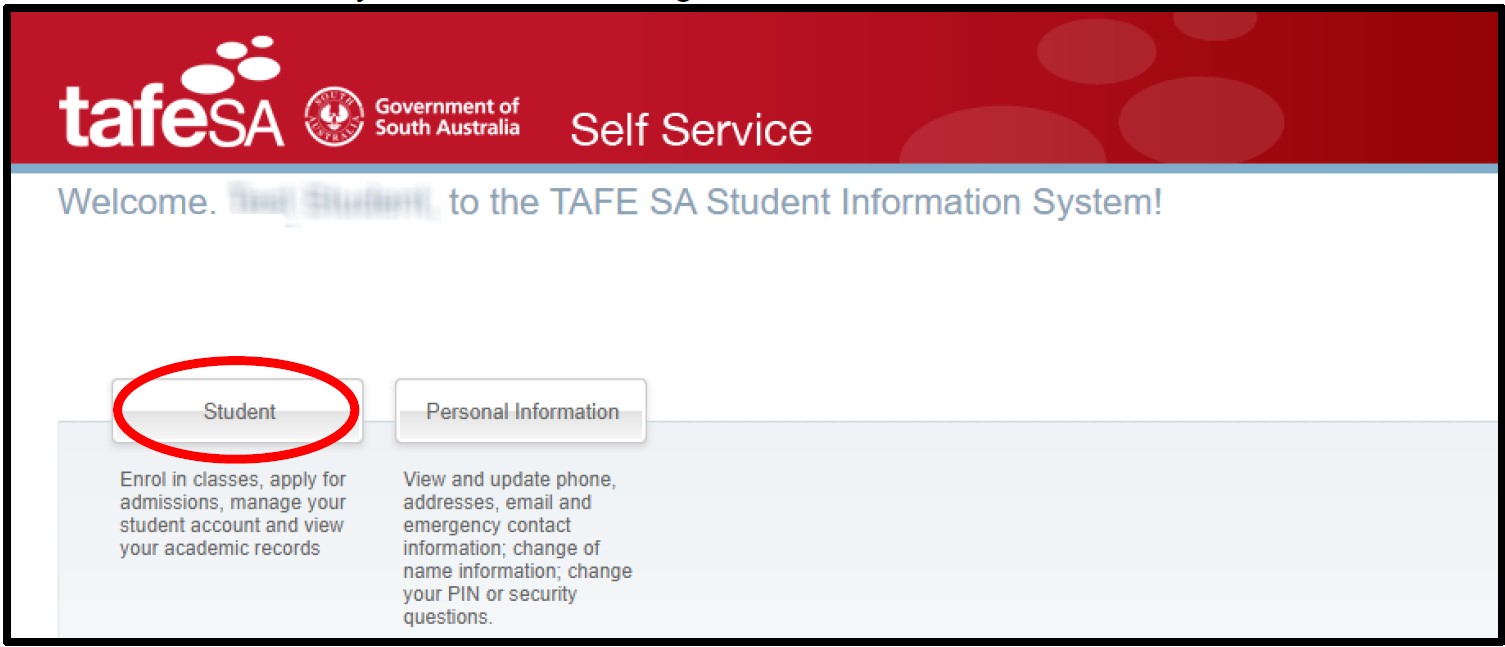Click the circled Student section
This screenshot has height=647, width=1505.
point(237,409)
